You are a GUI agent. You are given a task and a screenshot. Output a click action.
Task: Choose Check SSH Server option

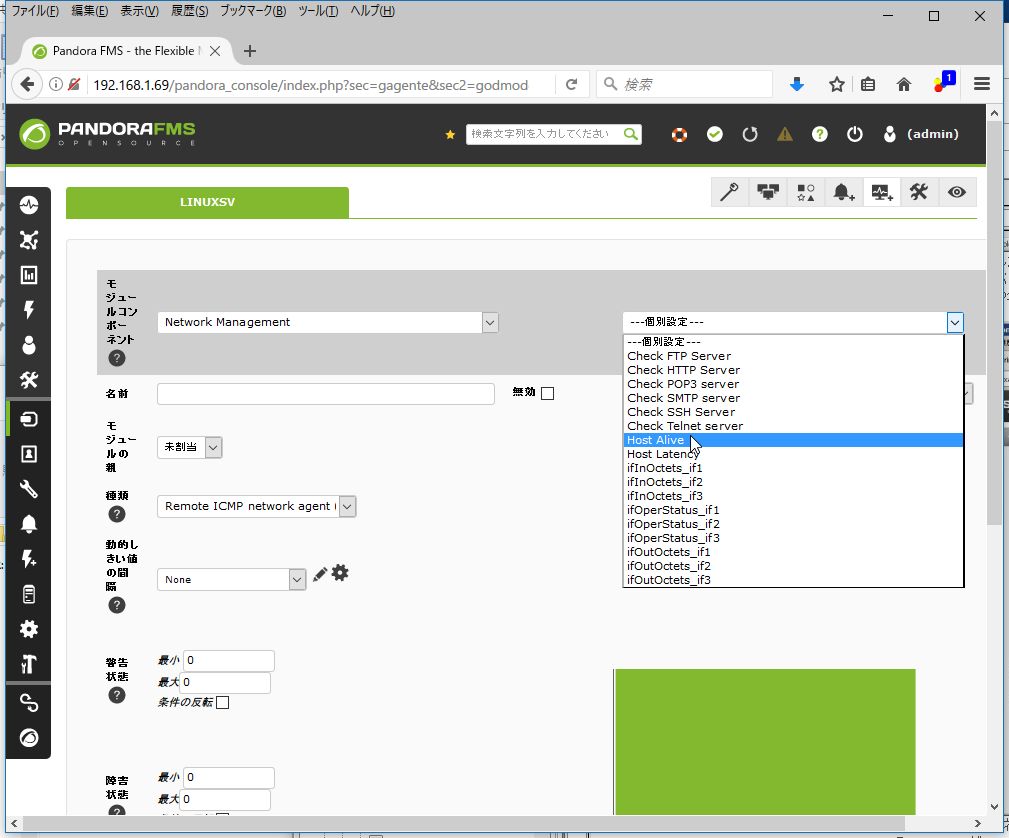coord(793,413)
